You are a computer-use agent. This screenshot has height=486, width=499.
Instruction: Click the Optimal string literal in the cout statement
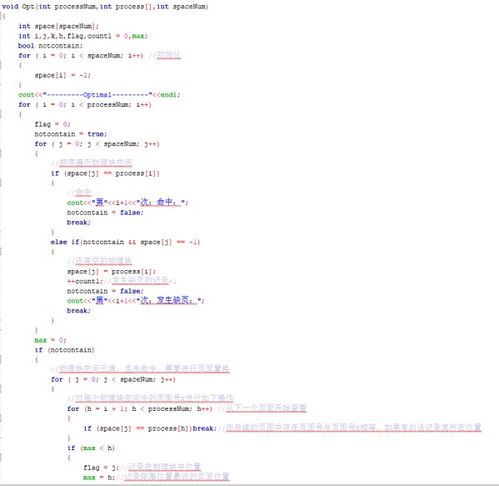[x=98, y=95]
